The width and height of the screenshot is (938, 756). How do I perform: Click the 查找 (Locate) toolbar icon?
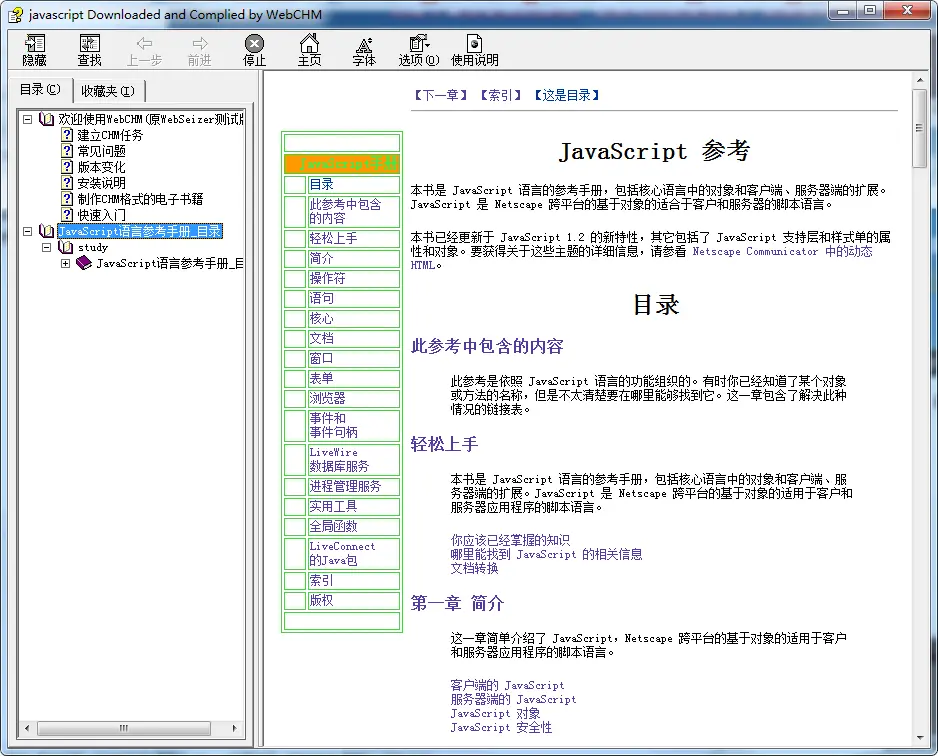90,50
